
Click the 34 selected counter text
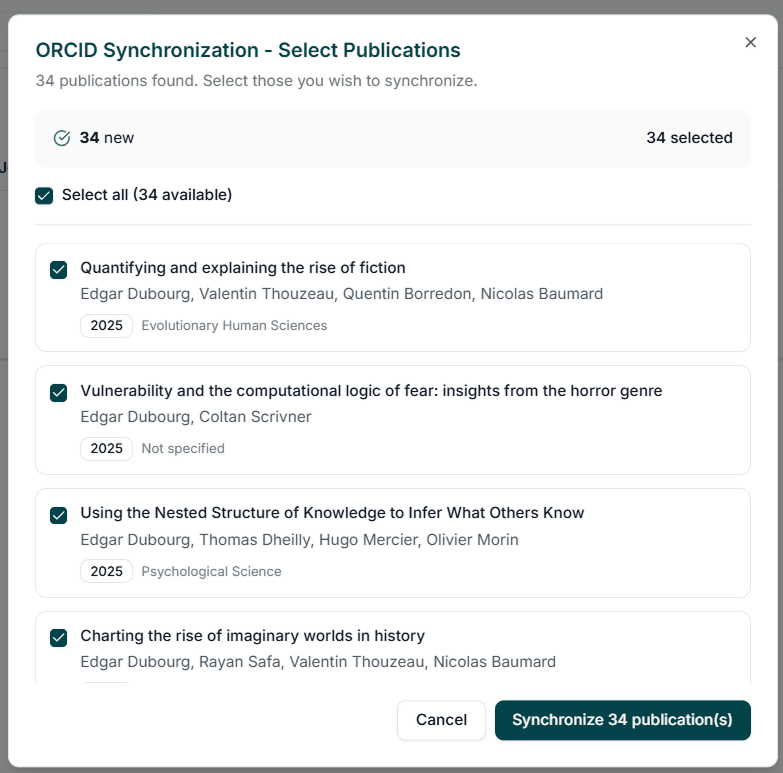[x=689, y=138]
